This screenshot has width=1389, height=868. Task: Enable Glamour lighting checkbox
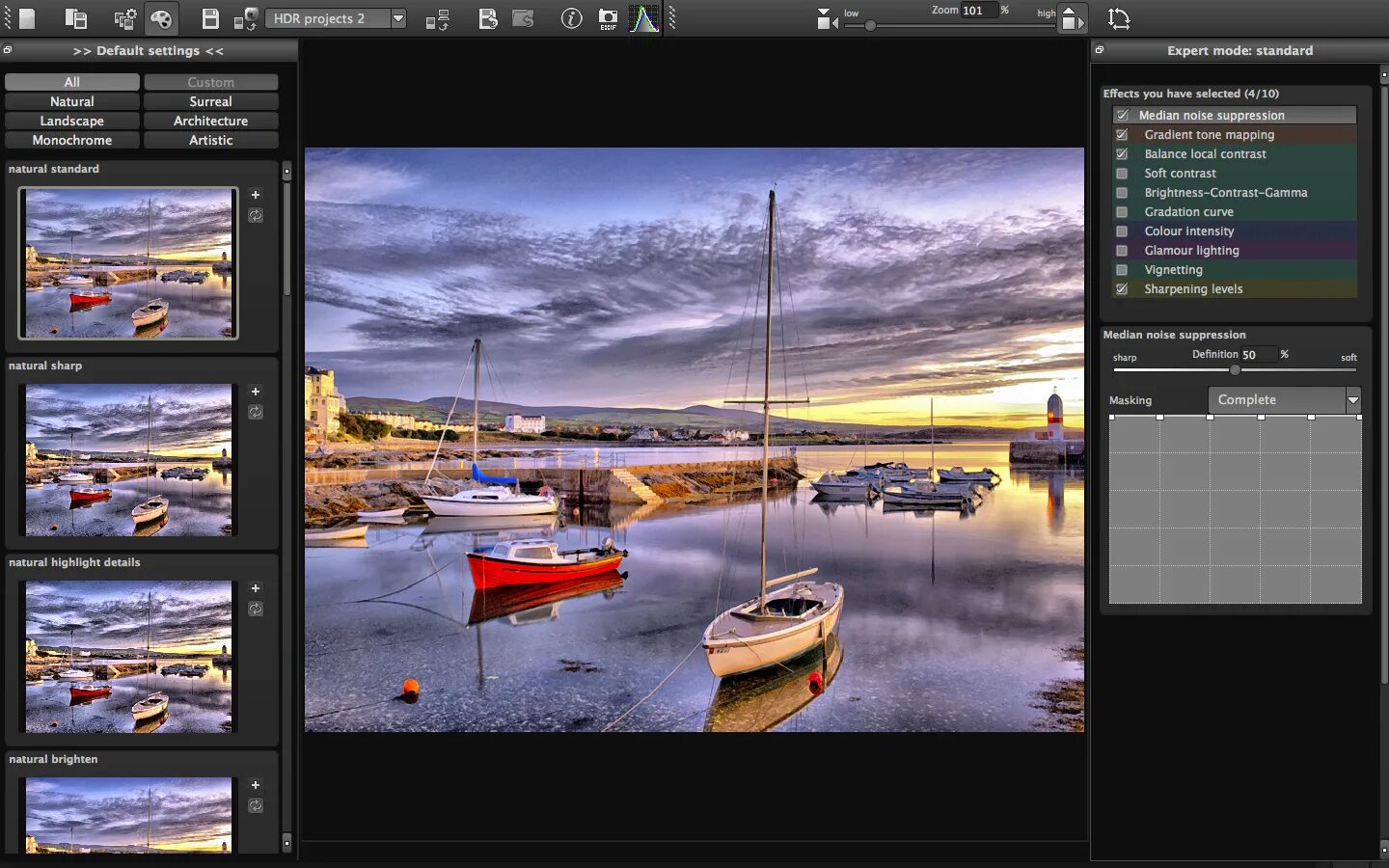click(1122, 251)
